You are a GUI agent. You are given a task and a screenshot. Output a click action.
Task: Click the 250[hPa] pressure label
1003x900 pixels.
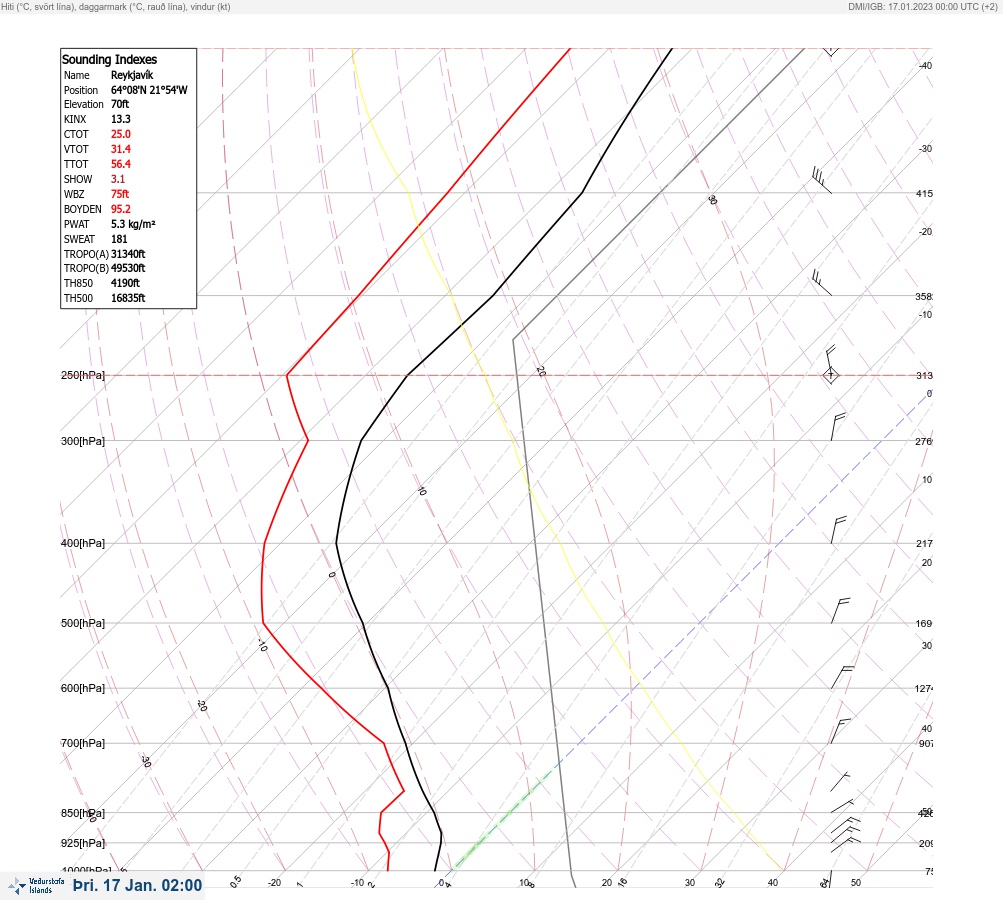83,375
